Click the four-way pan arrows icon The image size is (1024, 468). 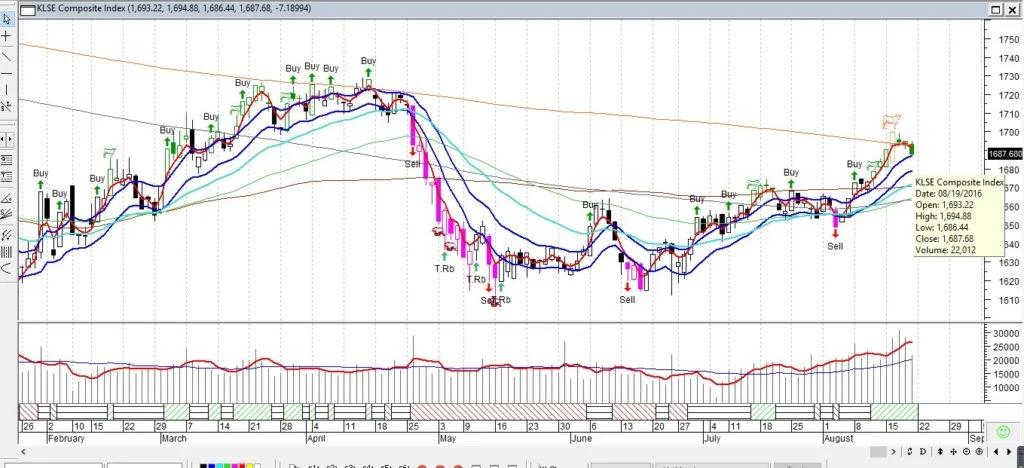(953, 452)
